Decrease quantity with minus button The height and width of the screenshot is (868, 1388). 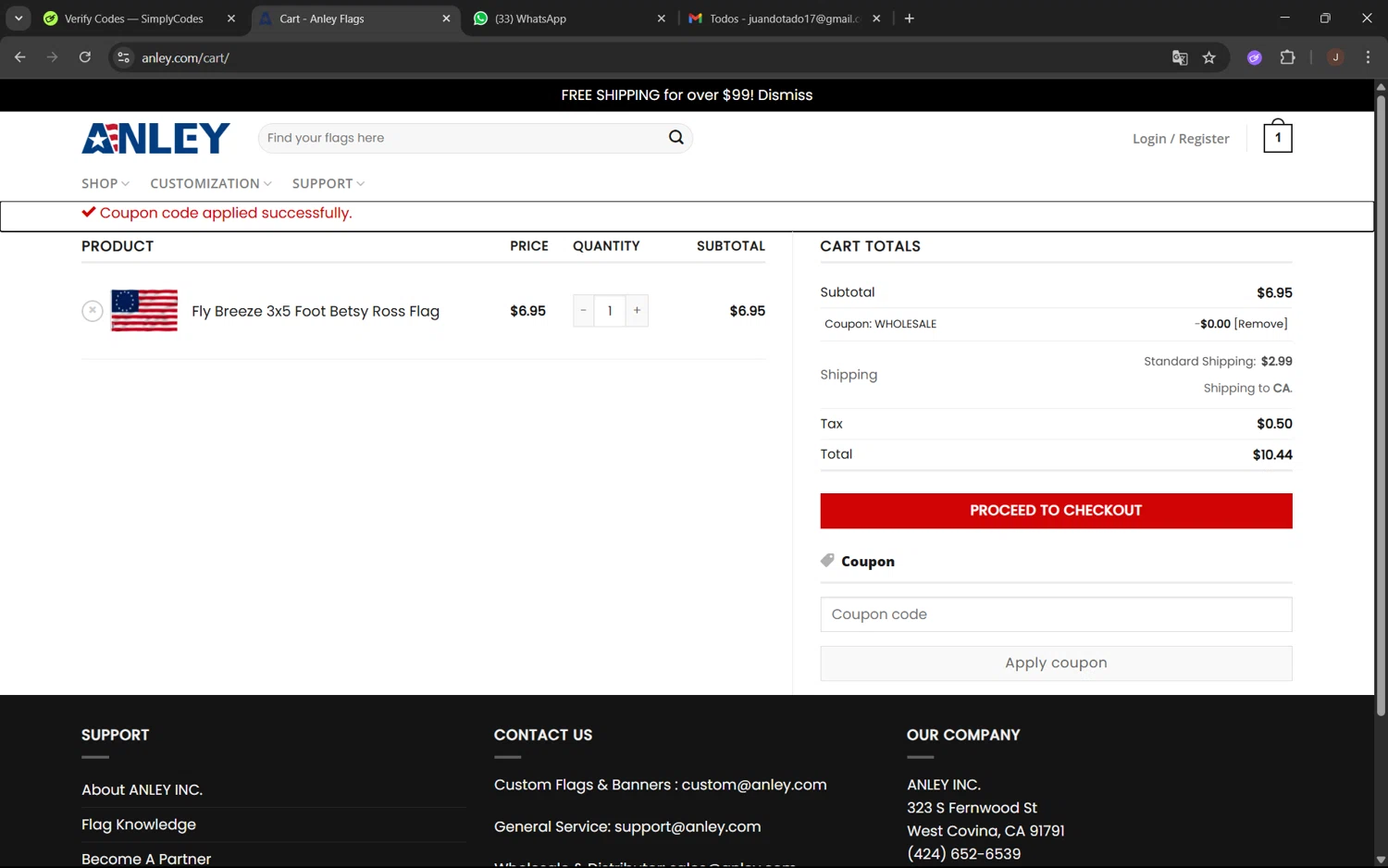(x=583, y=311)
